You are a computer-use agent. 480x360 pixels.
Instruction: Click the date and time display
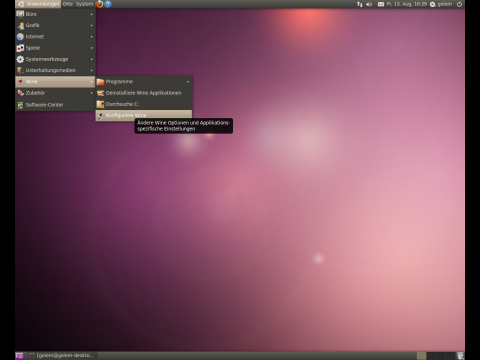click(406, 4)
